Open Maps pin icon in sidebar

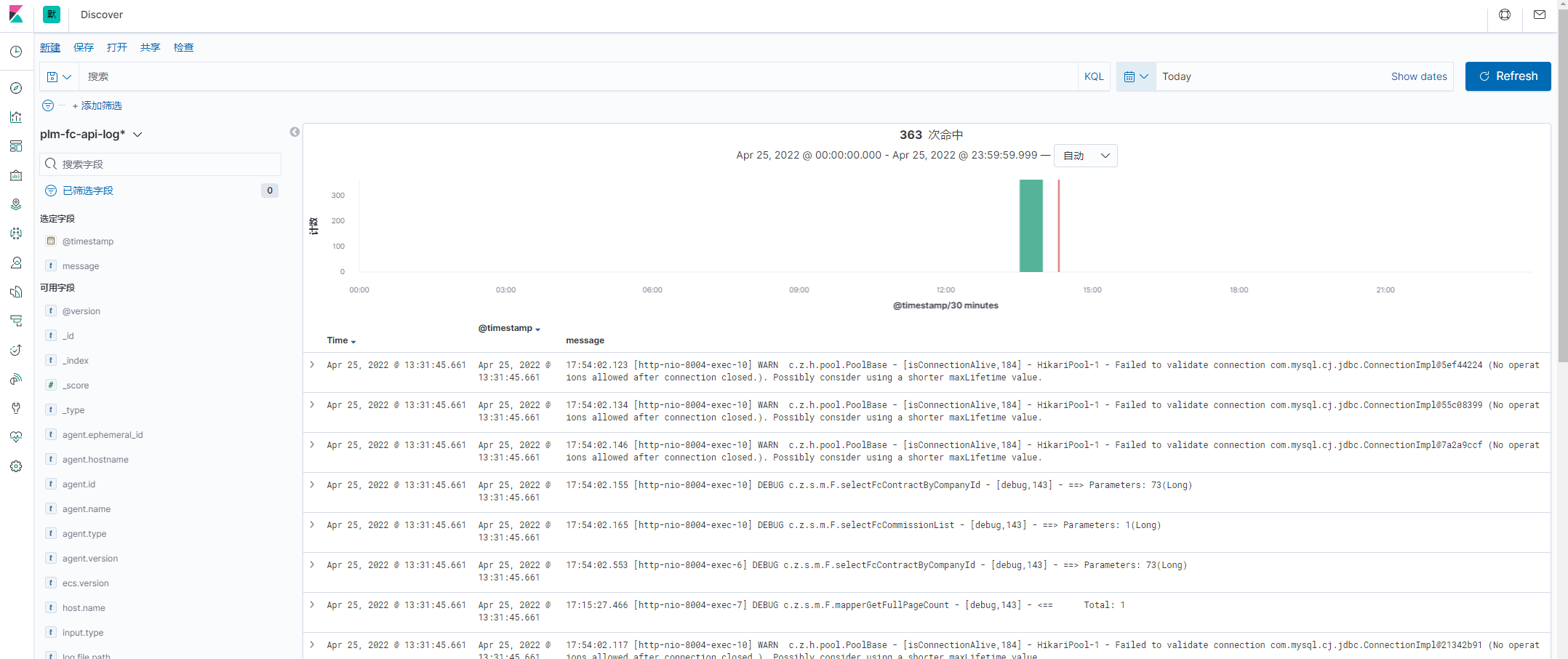pyautogui.click(x=16, y=204)
